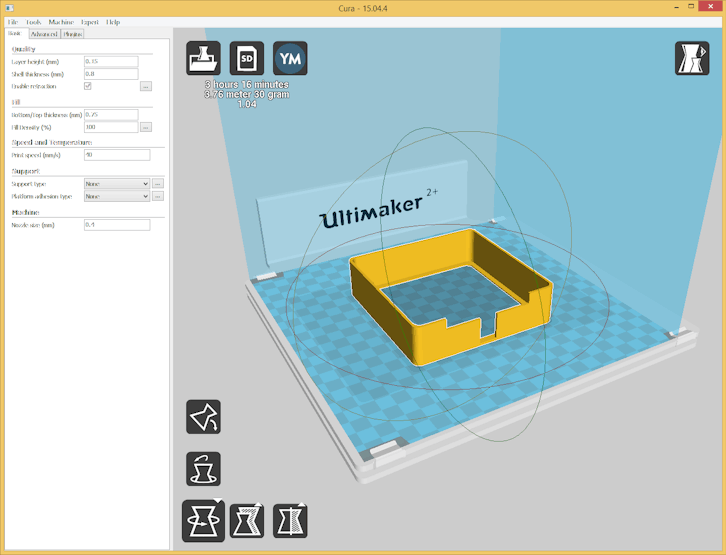
Task: Open the View mode icon at top right
Action: 692,58
